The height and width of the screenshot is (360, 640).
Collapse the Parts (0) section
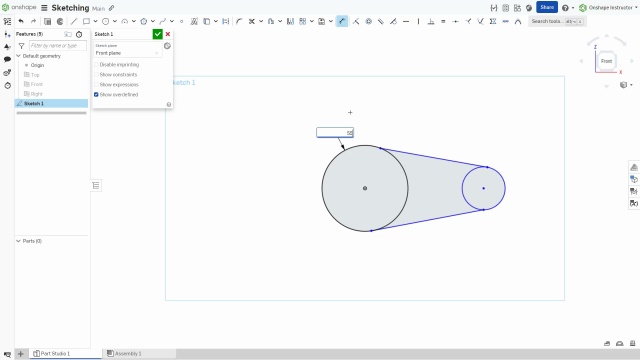(x=18, y=241)
